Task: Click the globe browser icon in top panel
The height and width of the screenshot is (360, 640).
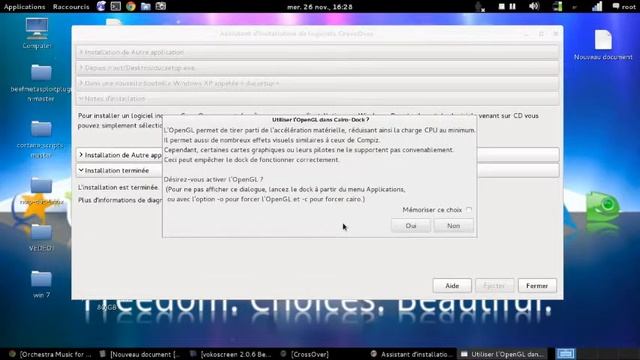Action: 101,6
